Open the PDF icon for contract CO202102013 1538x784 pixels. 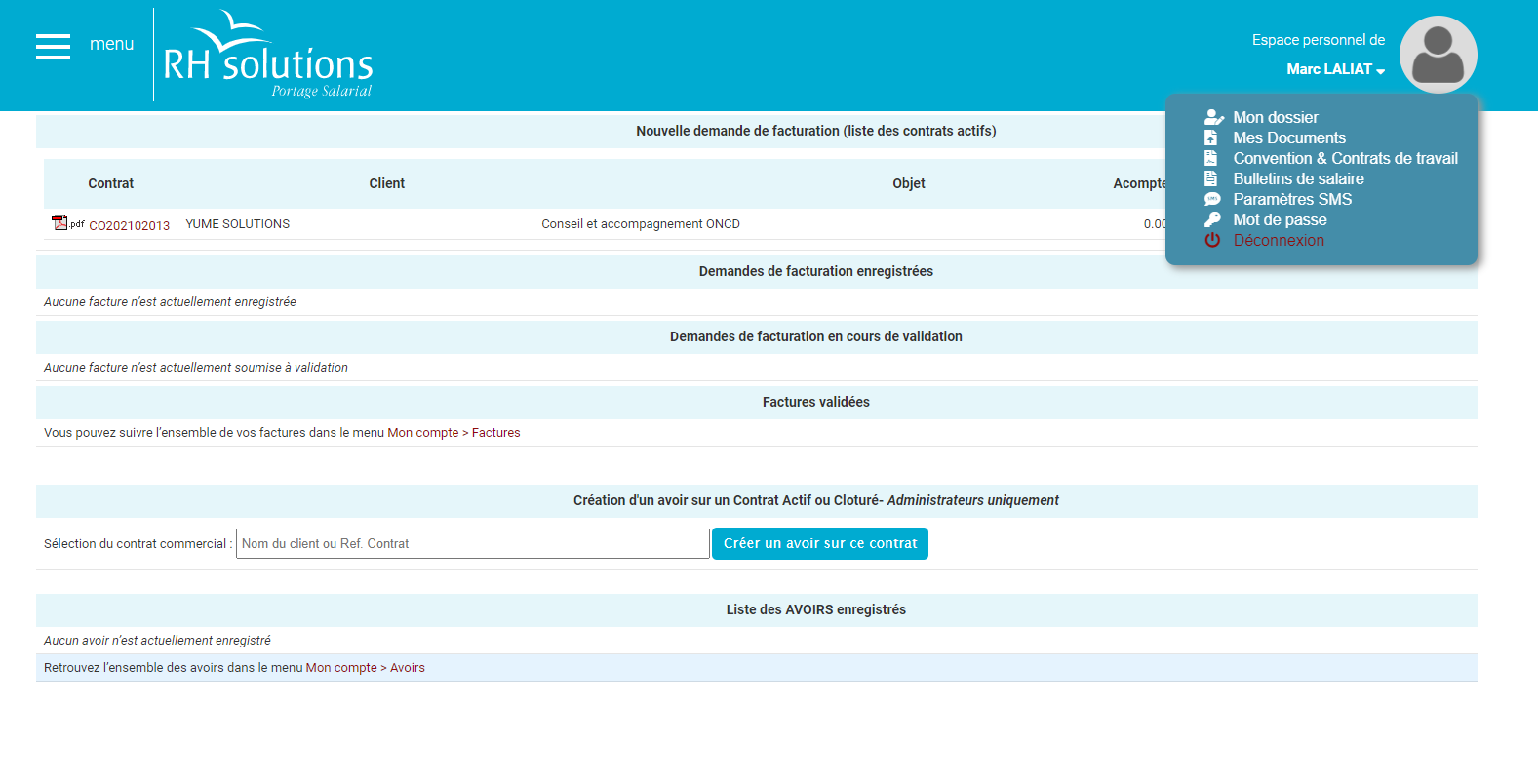point(67,223)
